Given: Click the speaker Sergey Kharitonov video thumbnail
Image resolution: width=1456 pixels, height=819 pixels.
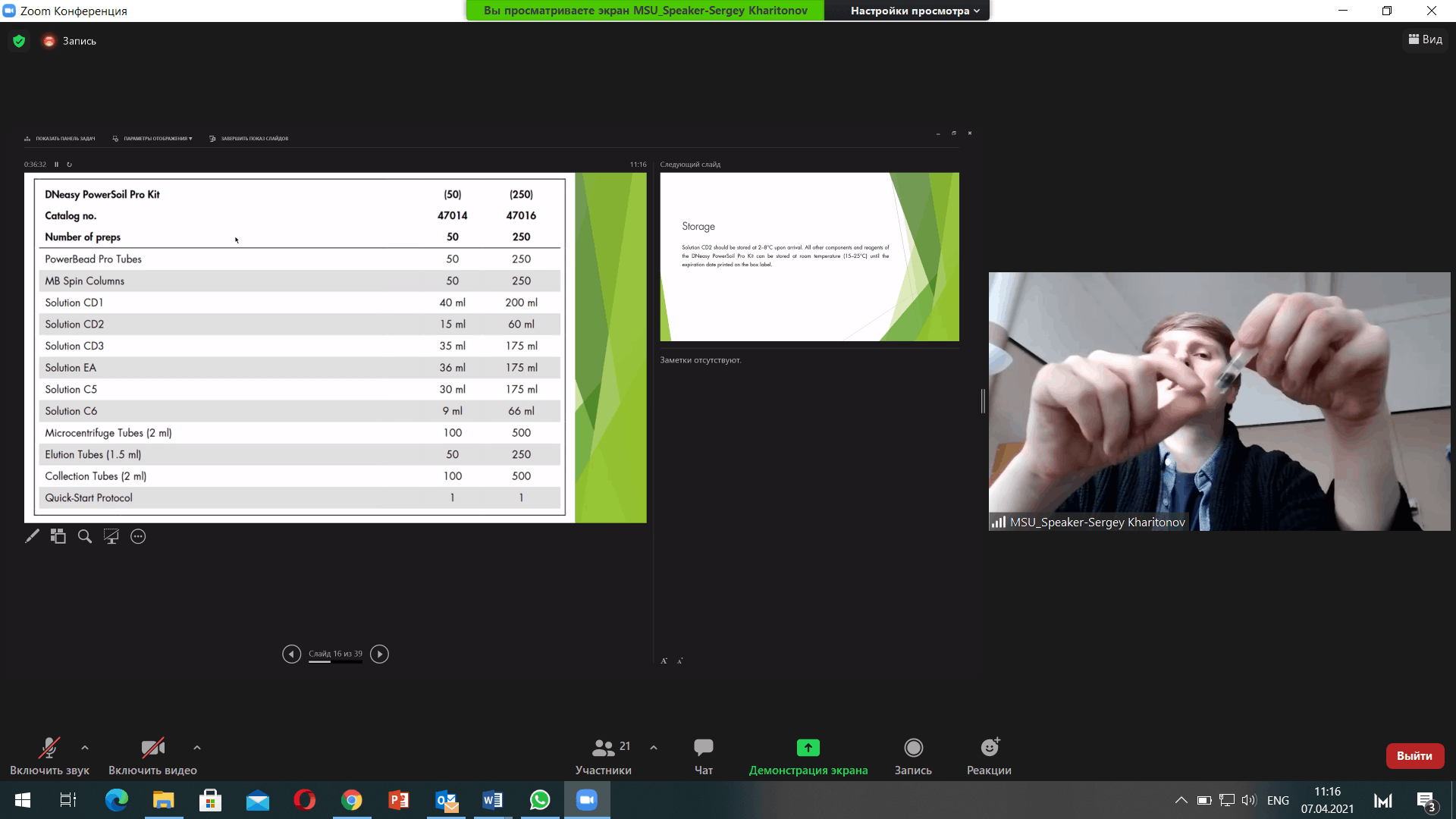Looking at the screenshot, I should 1219,401.
